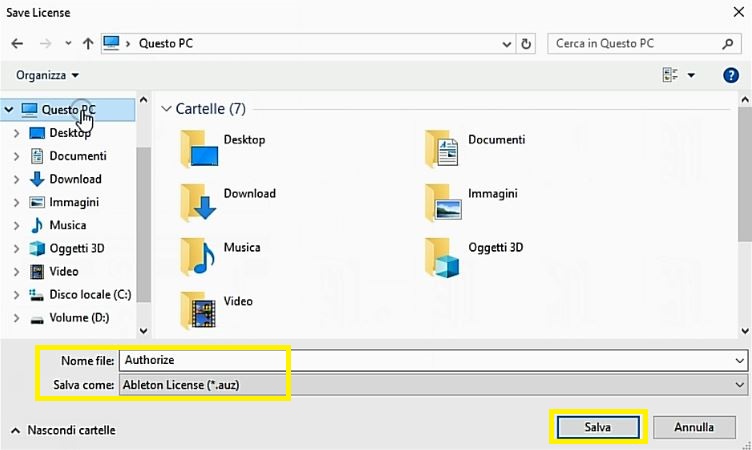Select the Download folder icon in main pane
The height and width of the screenshot is (450, 752).
tap(199, 203)
